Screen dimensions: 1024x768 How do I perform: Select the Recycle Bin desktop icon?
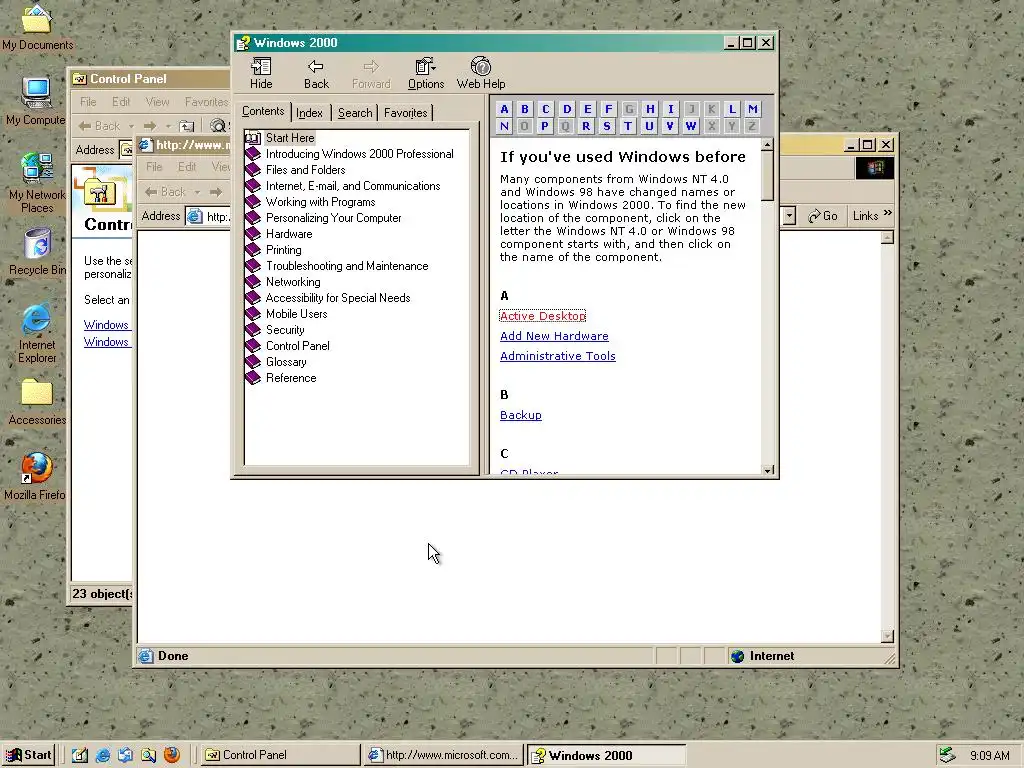point(37,251)
